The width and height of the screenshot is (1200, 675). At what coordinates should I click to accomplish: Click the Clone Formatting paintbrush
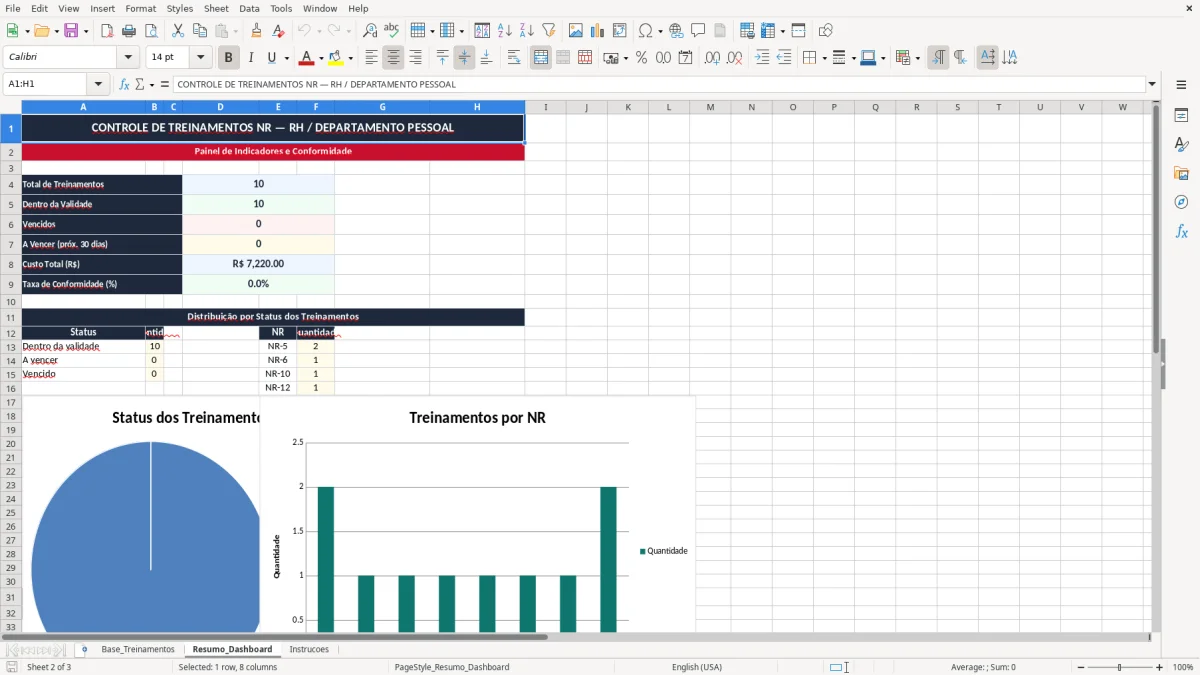tap(256, 31)
